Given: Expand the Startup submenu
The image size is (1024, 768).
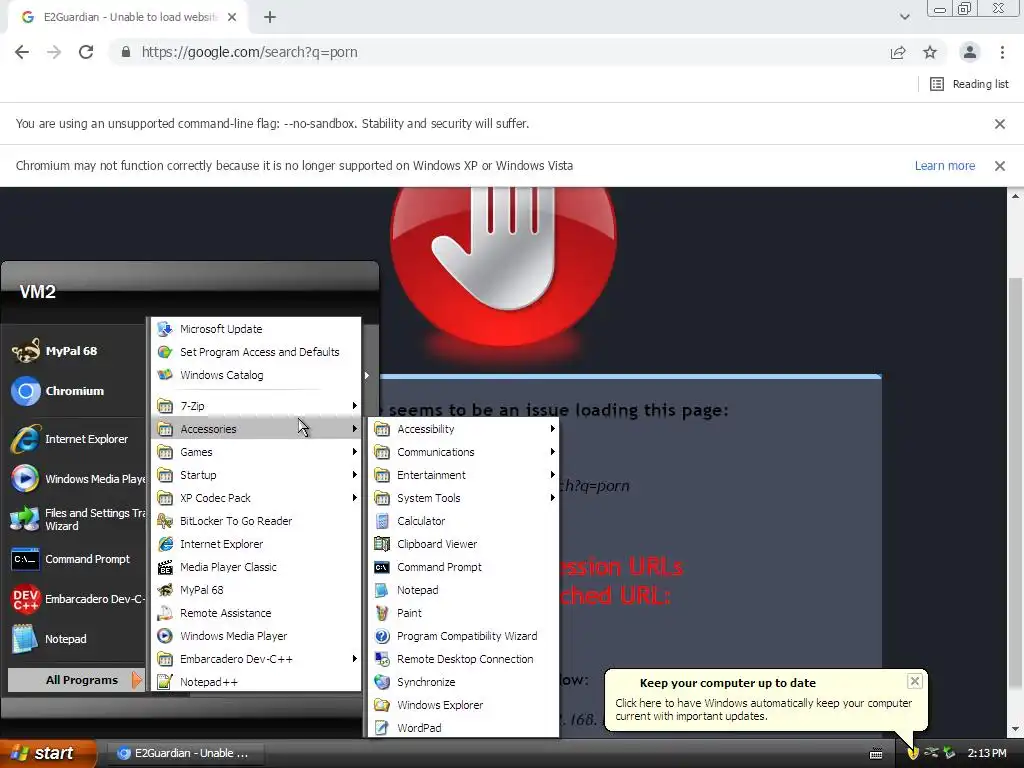Looking at the screenshot, I should (256, 475).
